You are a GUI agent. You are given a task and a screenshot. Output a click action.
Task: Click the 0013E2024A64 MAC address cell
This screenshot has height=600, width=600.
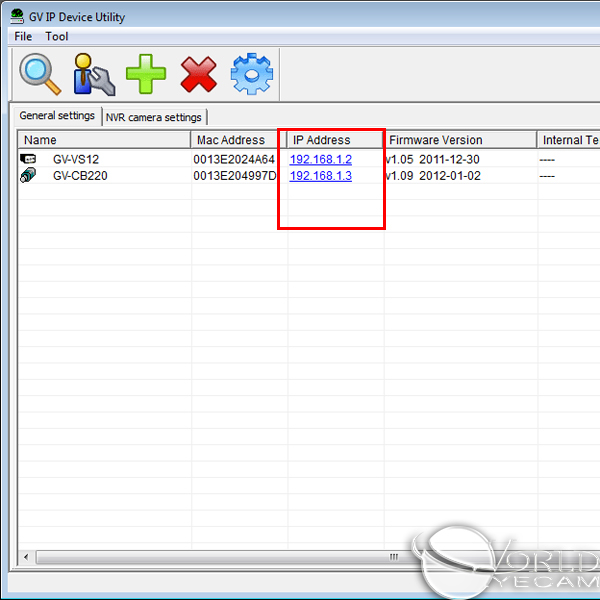tap(234, 159)
